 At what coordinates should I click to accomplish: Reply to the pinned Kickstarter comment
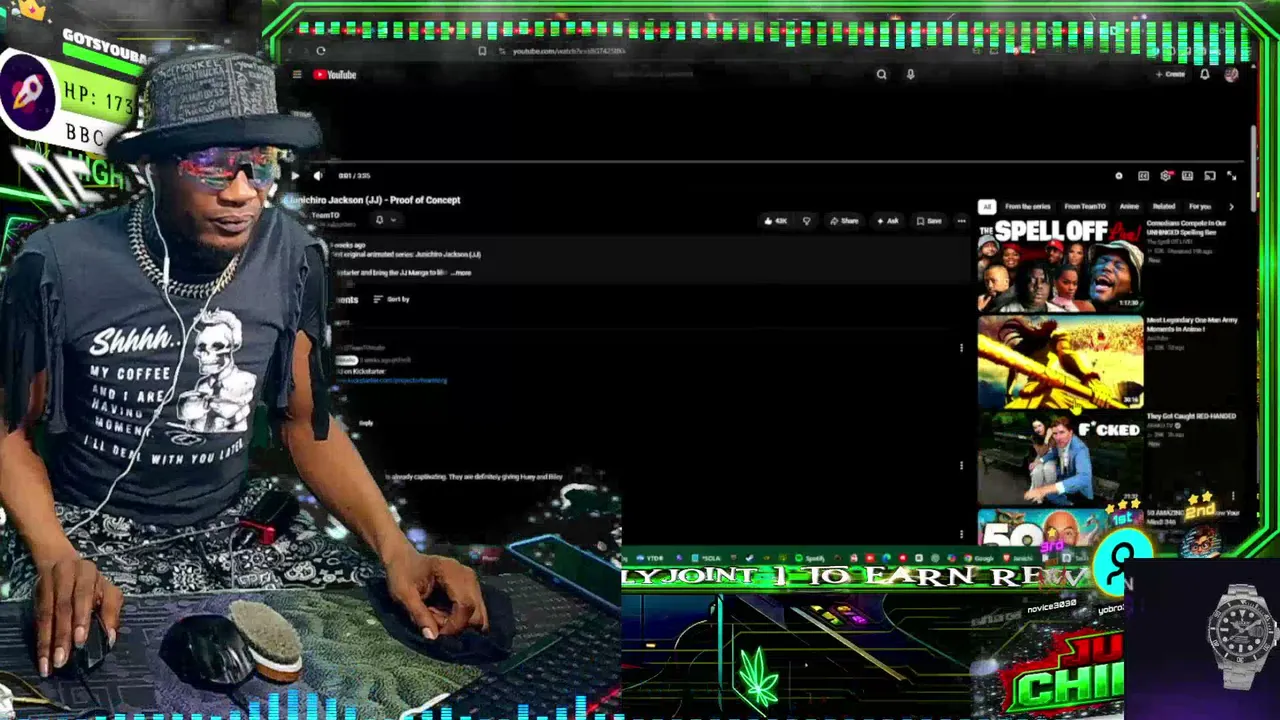click(366, 423)
